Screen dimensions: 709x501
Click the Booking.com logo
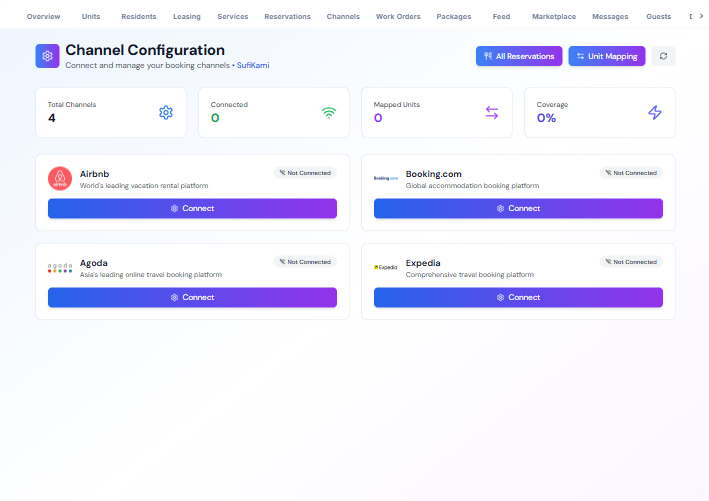coord(386,179)
